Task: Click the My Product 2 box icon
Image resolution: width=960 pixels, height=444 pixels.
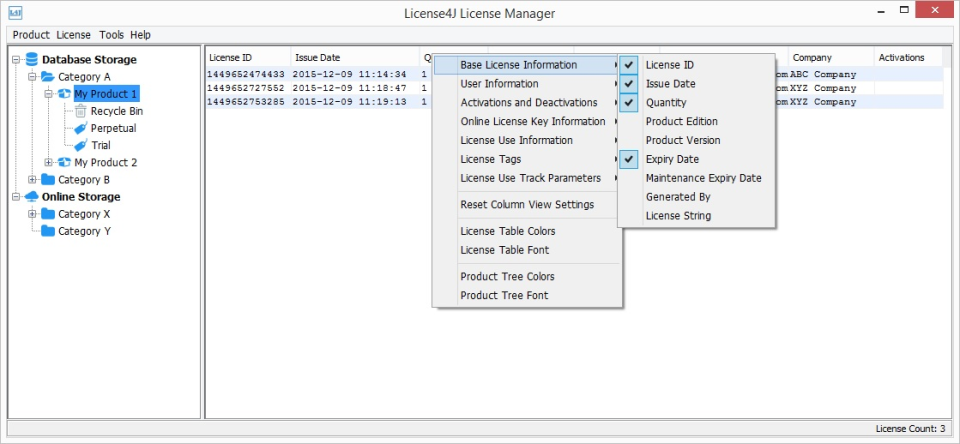Action: tap(64, 162)
